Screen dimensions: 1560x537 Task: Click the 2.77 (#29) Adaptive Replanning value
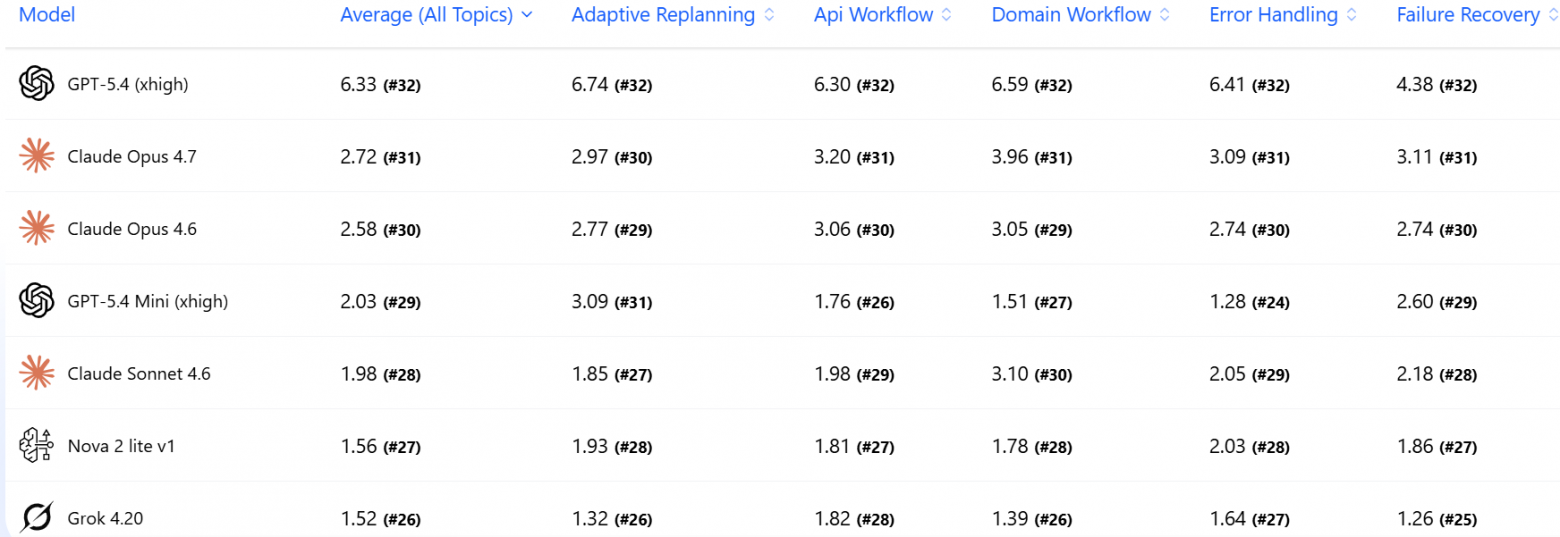pos(612,229)
